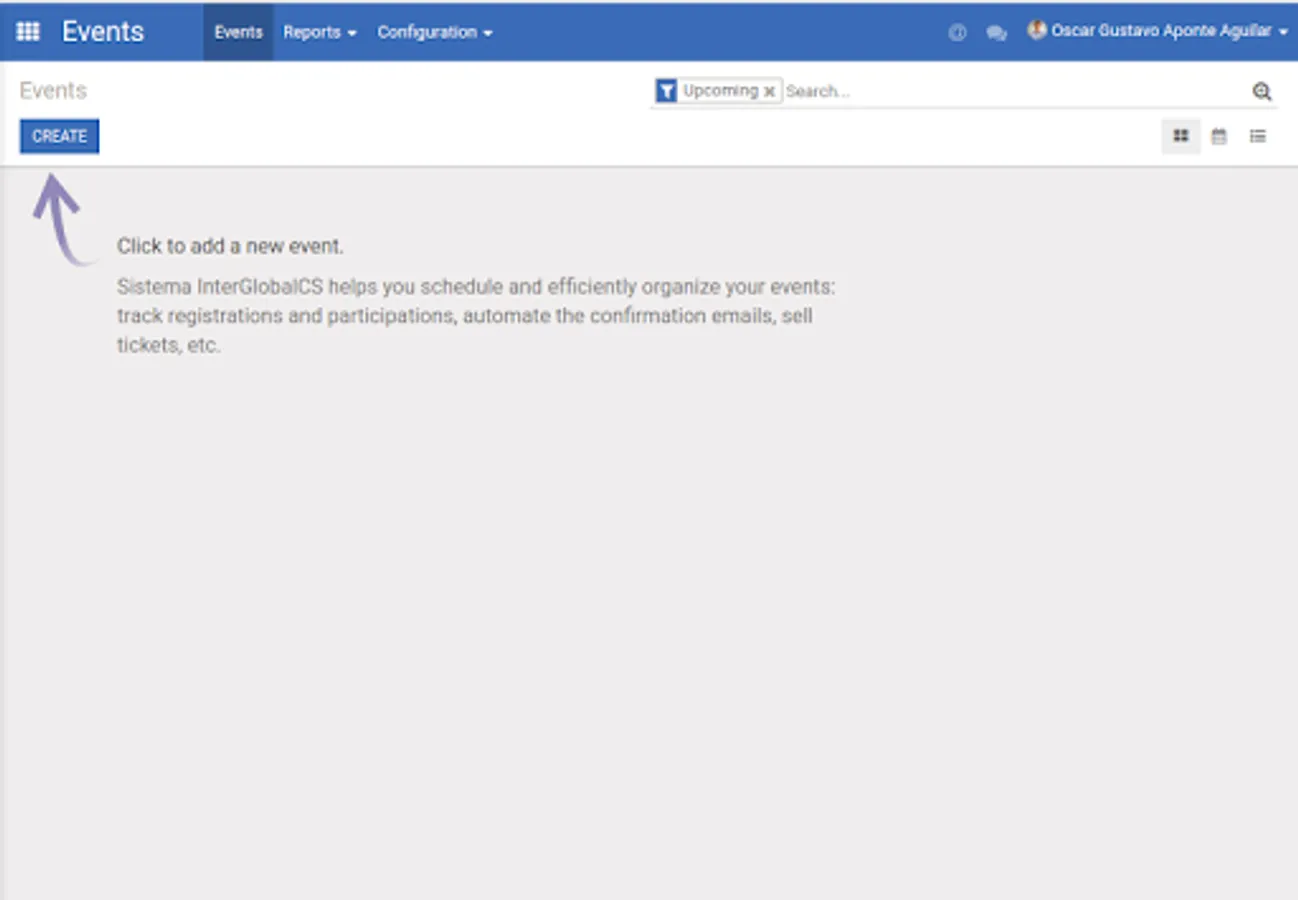Viewport: 1298px width, 900px height.
Task: Expand the Configuration dropdown menu
Action: point(435,32)
